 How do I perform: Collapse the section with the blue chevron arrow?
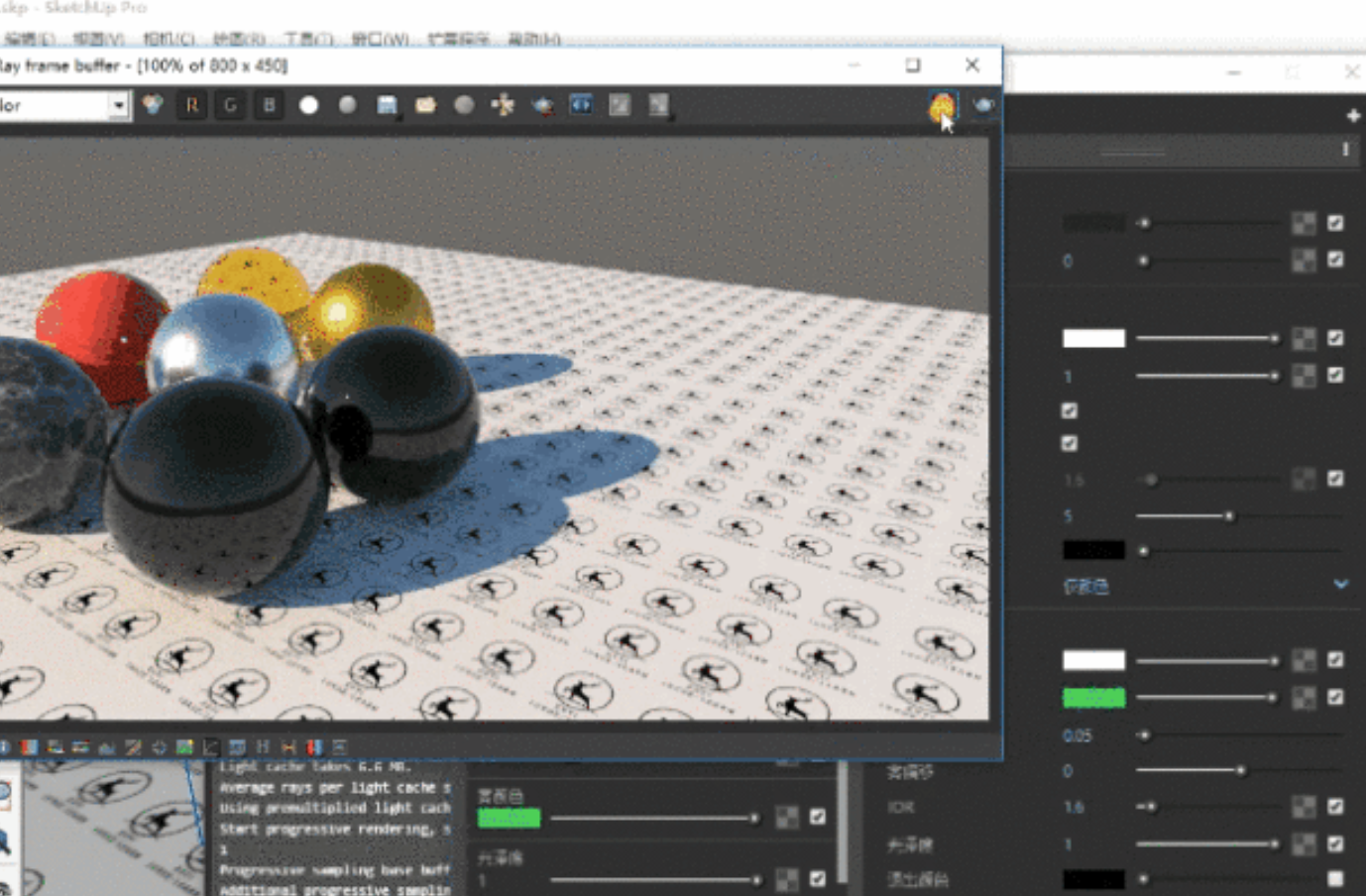point(1340,585)
